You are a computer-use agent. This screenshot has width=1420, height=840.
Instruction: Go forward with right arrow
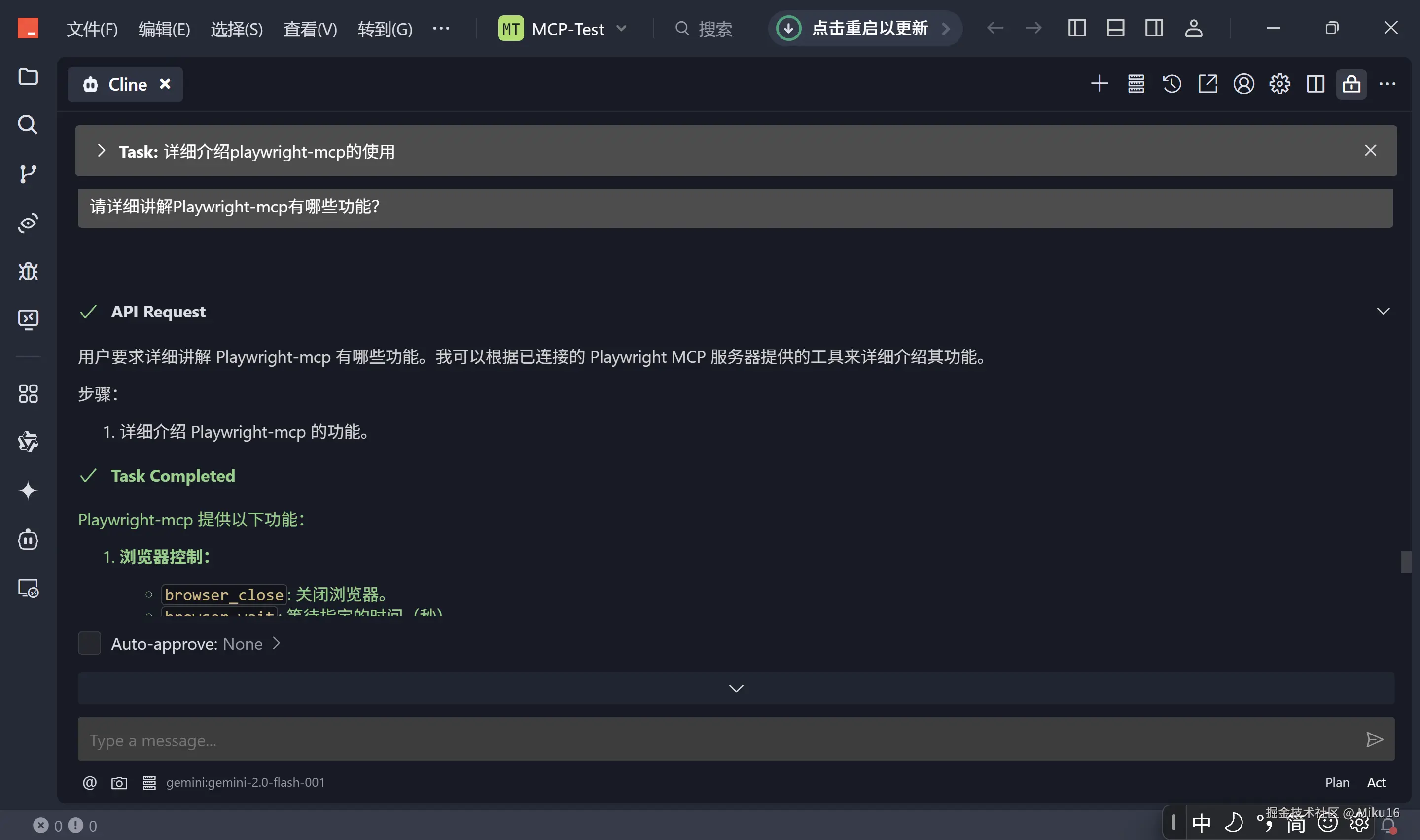(x=1033, y=28)
